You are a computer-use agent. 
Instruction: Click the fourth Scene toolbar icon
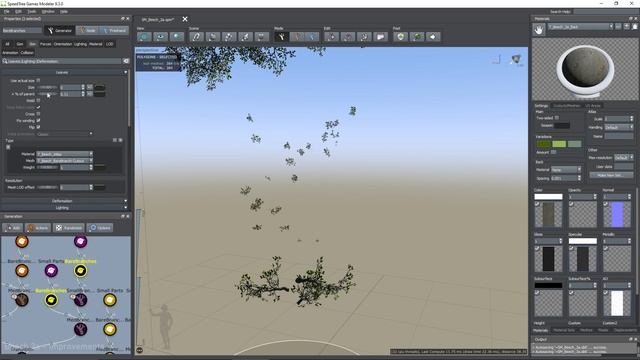coord(245,37)
